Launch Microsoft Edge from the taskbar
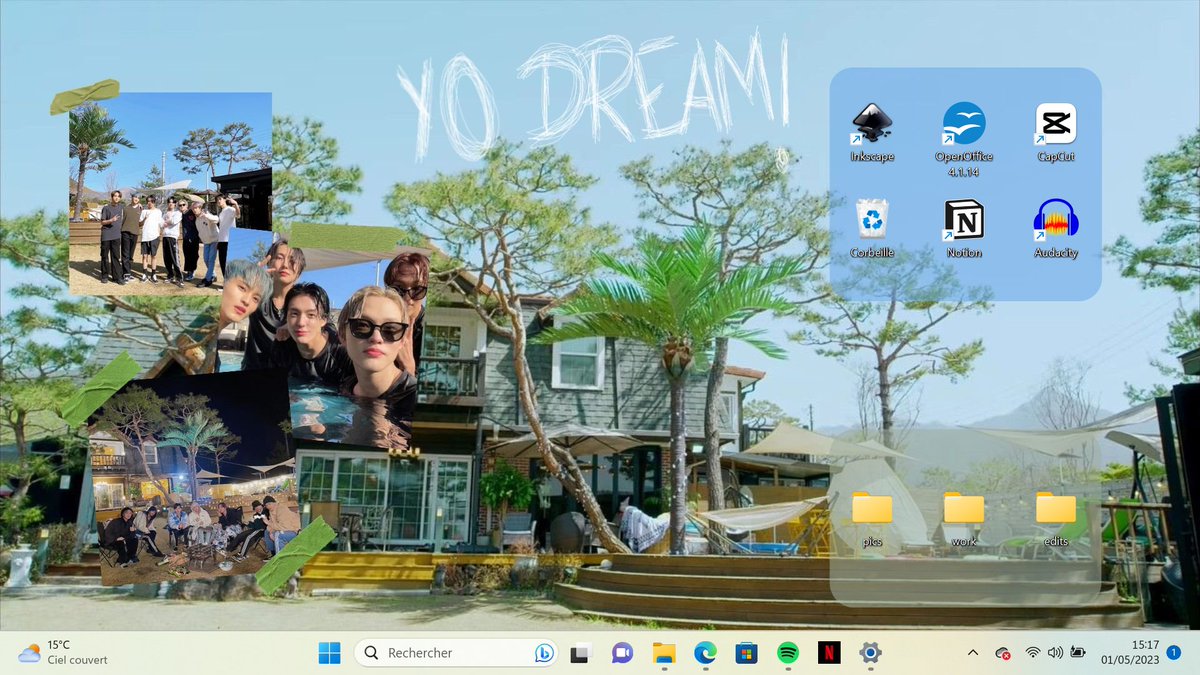This screenshot has height=675, width=1200. [x=705, y=653]
